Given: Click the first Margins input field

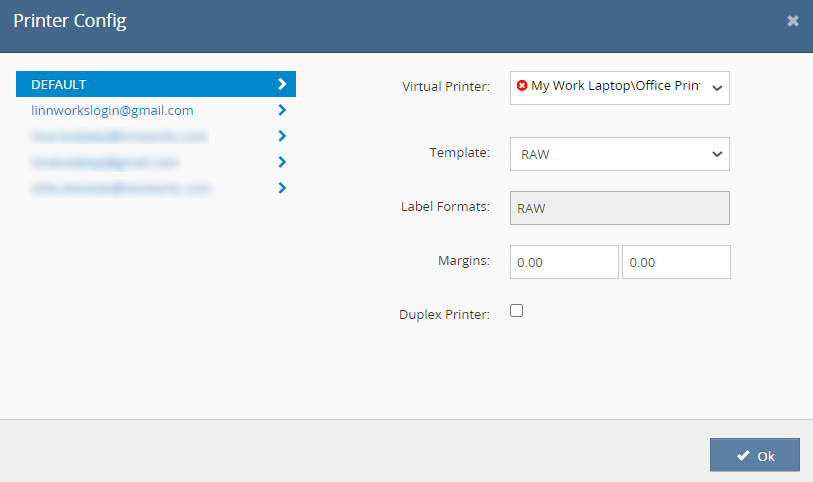Looking at the screenshot, I should 564,262.
